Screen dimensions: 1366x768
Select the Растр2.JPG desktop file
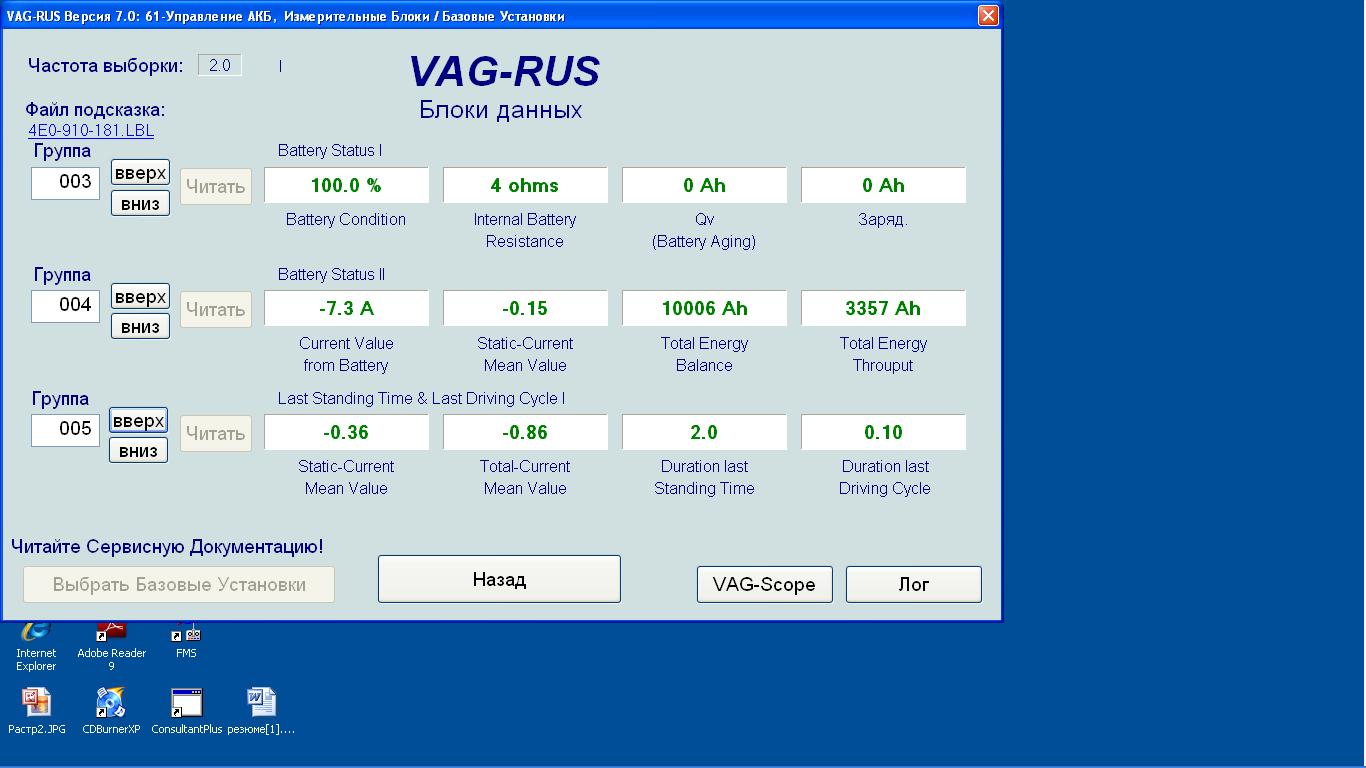click(x=37, y=704)
